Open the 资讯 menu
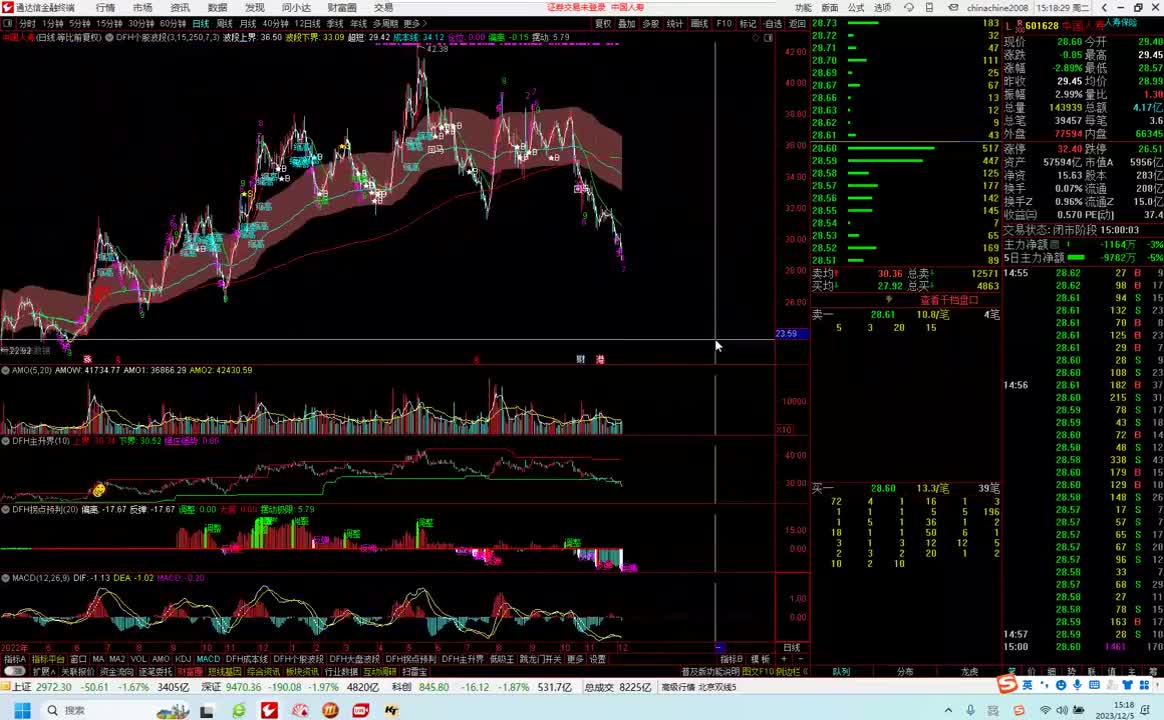Screen dimensions: 1164x720 coord(180,7)
